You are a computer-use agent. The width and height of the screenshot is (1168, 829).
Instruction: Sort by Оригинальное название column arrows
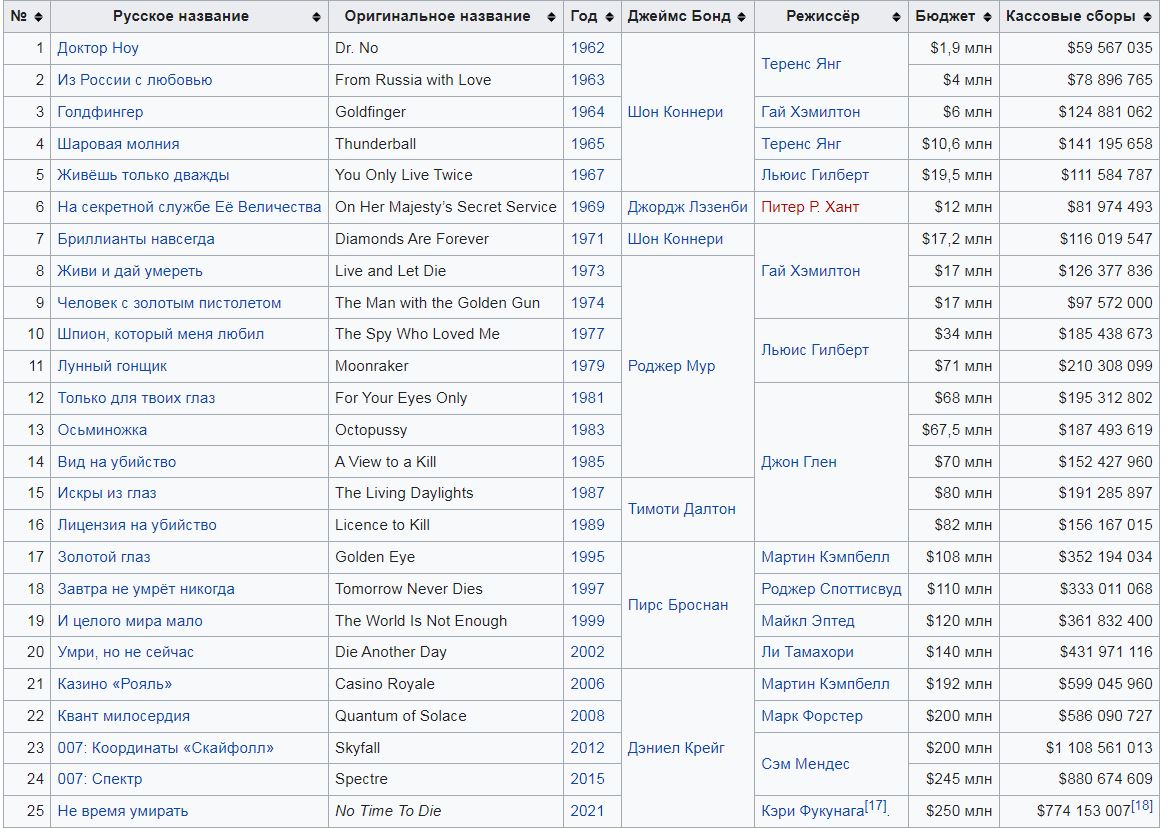pos(551,17)
